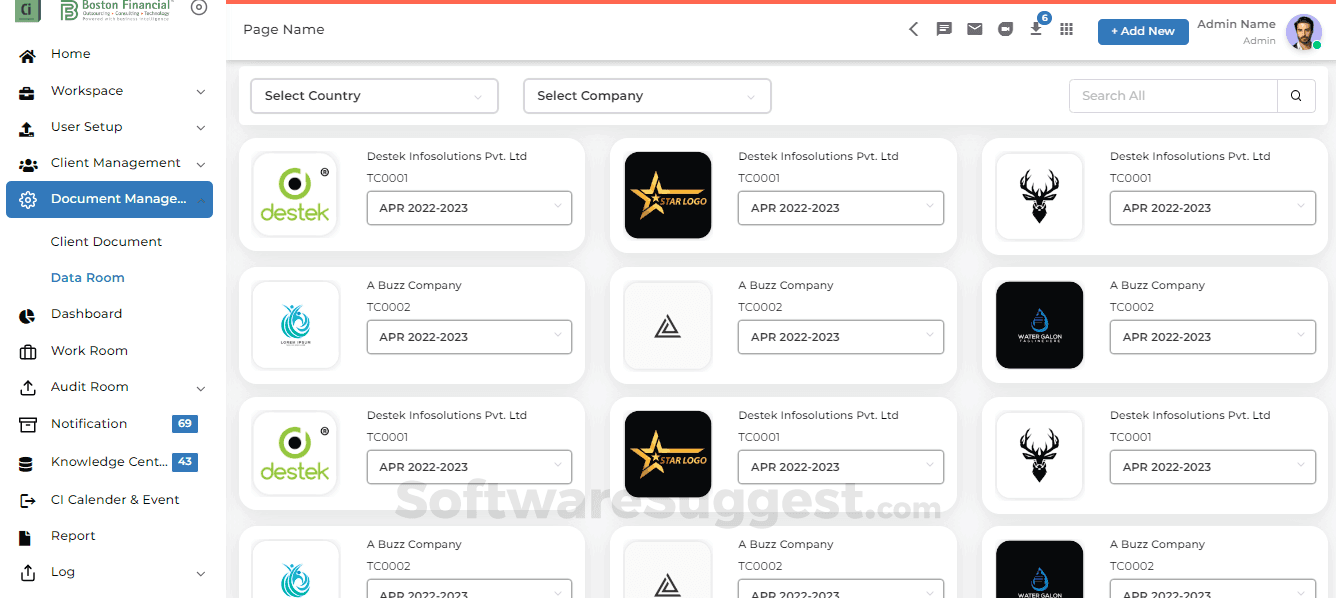The height and width of the screenshot is (598, 1336).
Task: Open Notification in the sidebar
Action: 89,424
